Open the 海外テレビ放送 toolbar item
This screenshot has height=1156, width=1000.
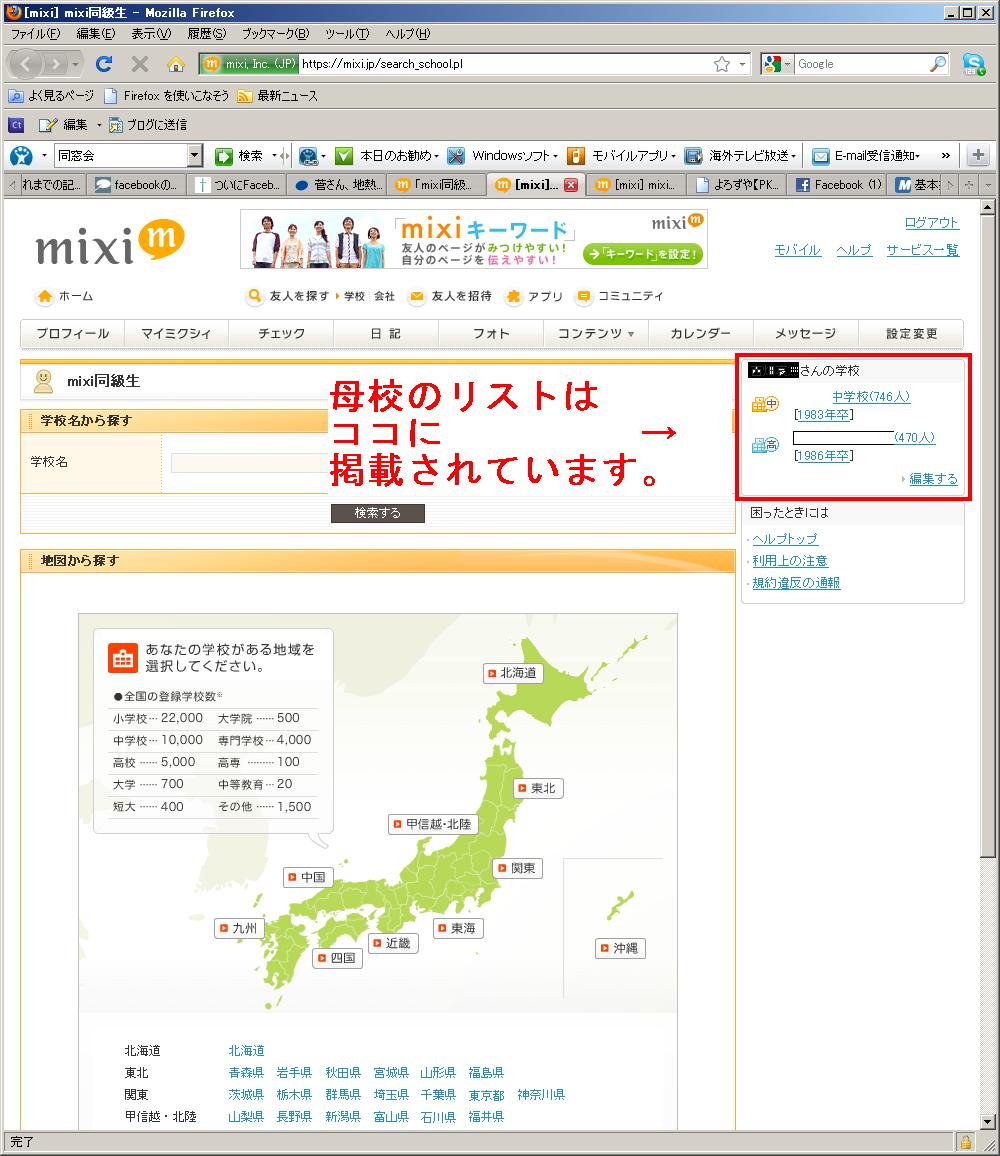pyautogui.click(x=740, y=156)
